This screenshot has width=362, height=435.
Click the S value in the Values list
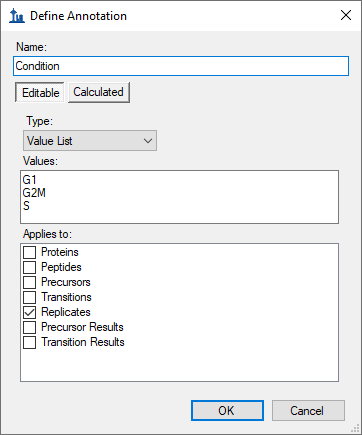point(26,206)
